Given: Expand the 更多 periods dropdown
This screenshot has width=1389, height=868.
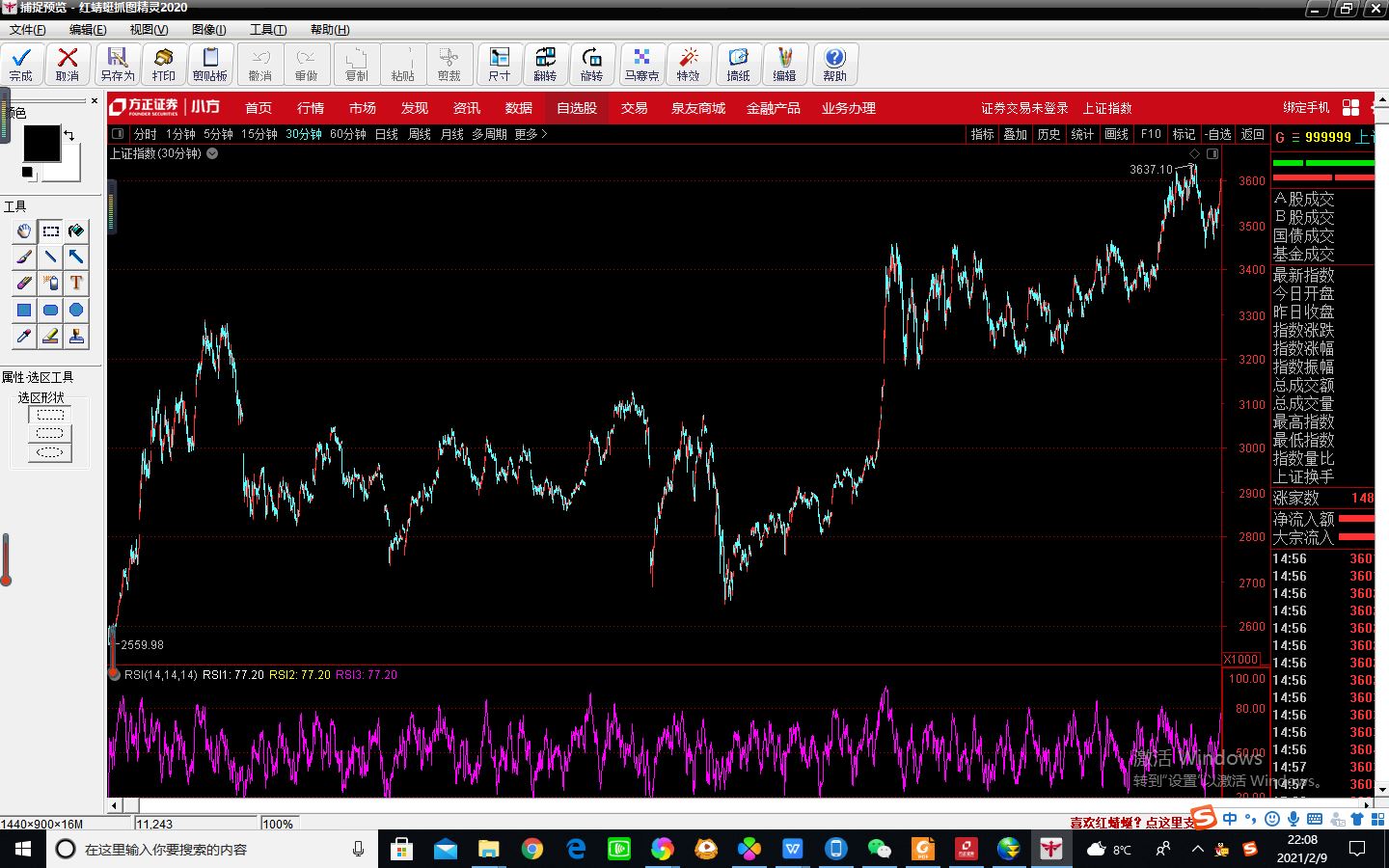Looking at the screenshot, I should pos(531,134).
